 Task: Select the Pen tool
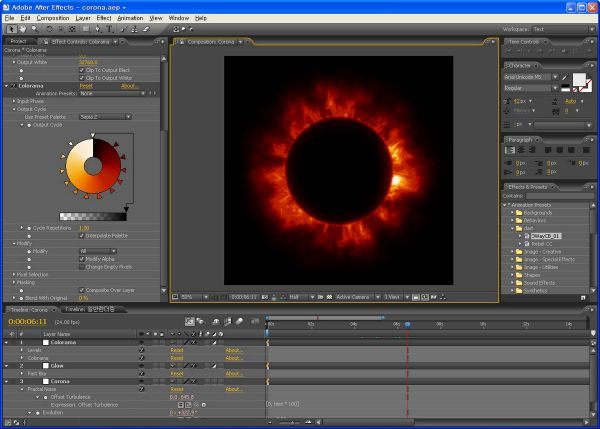pos(98,29)
